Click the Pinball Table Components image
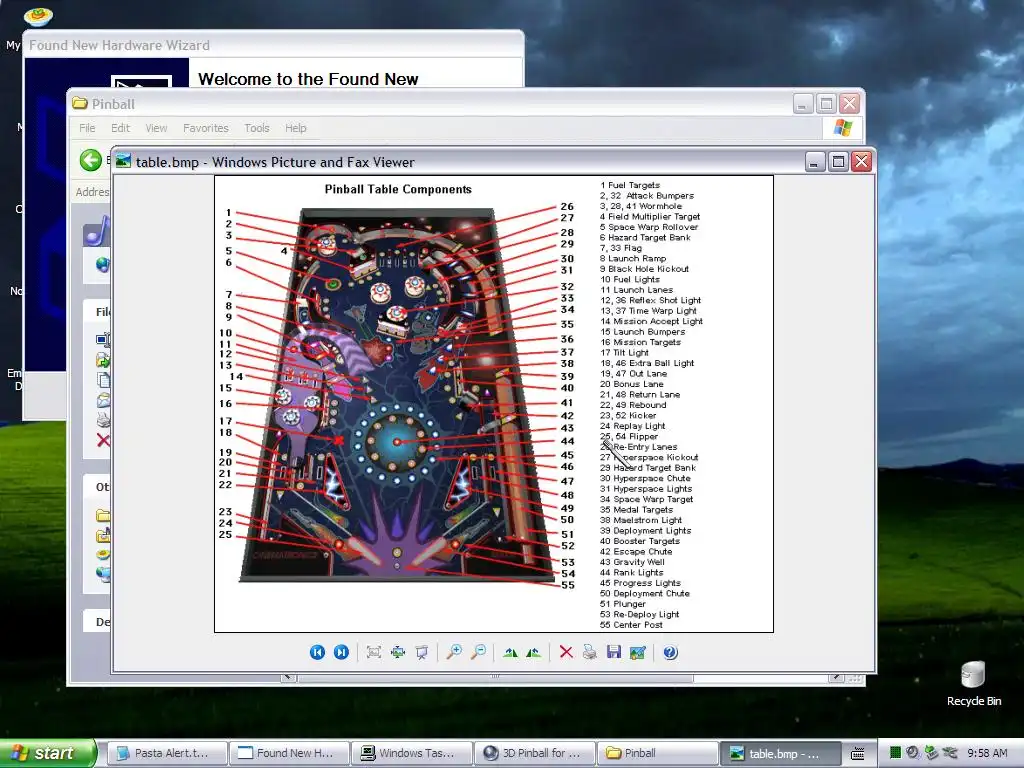 coord(494,404)
